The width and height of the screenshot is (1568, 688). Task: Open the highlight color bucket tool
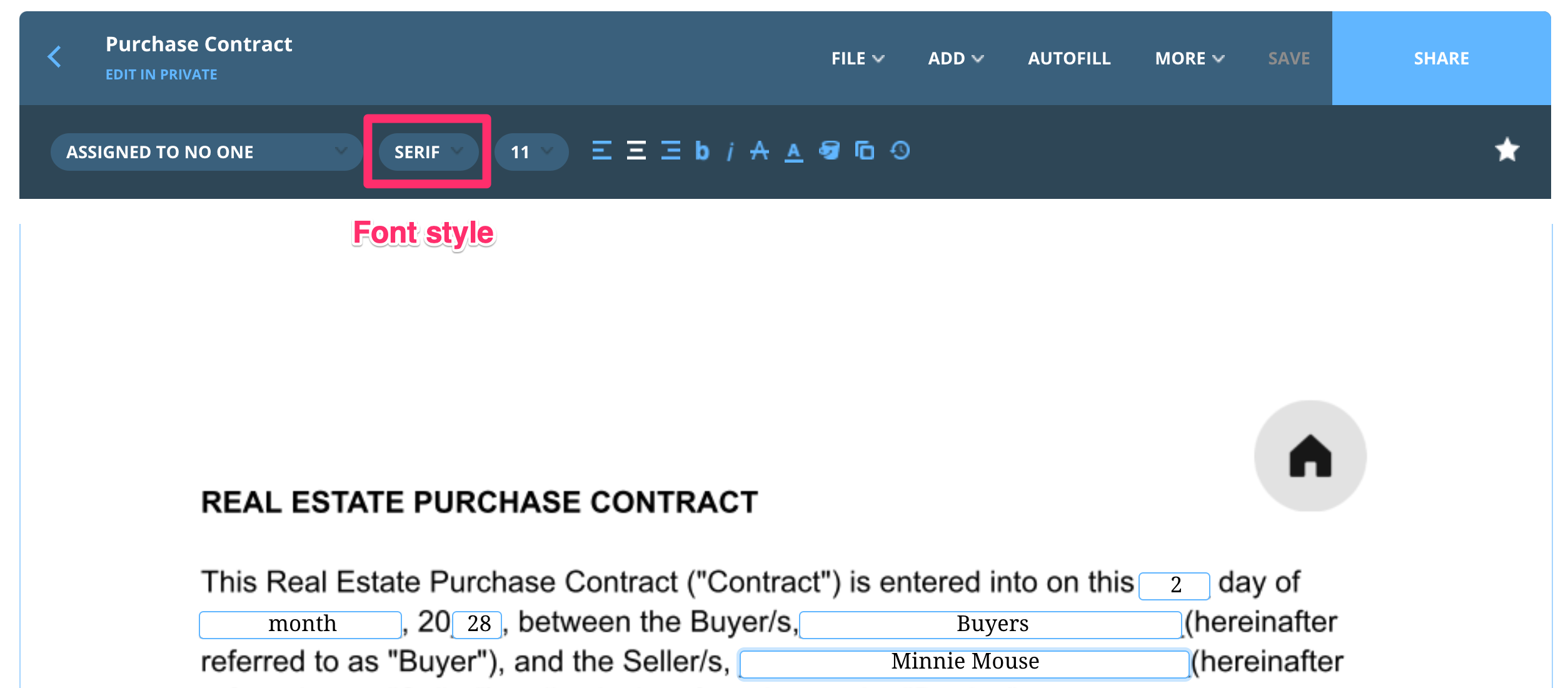[830, 151]
